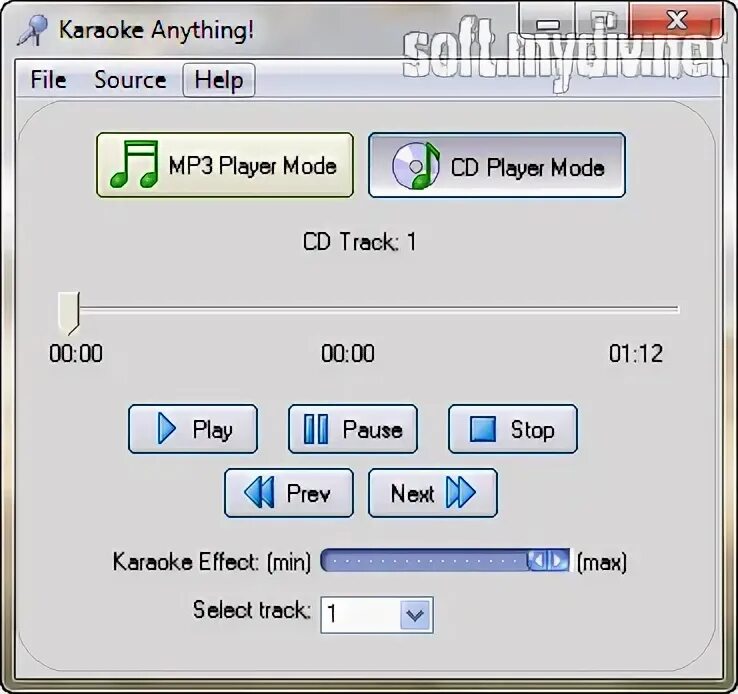Expand the Select track dropdown arrow
This screenshot has width=738, height=694.
coord(415,614)
